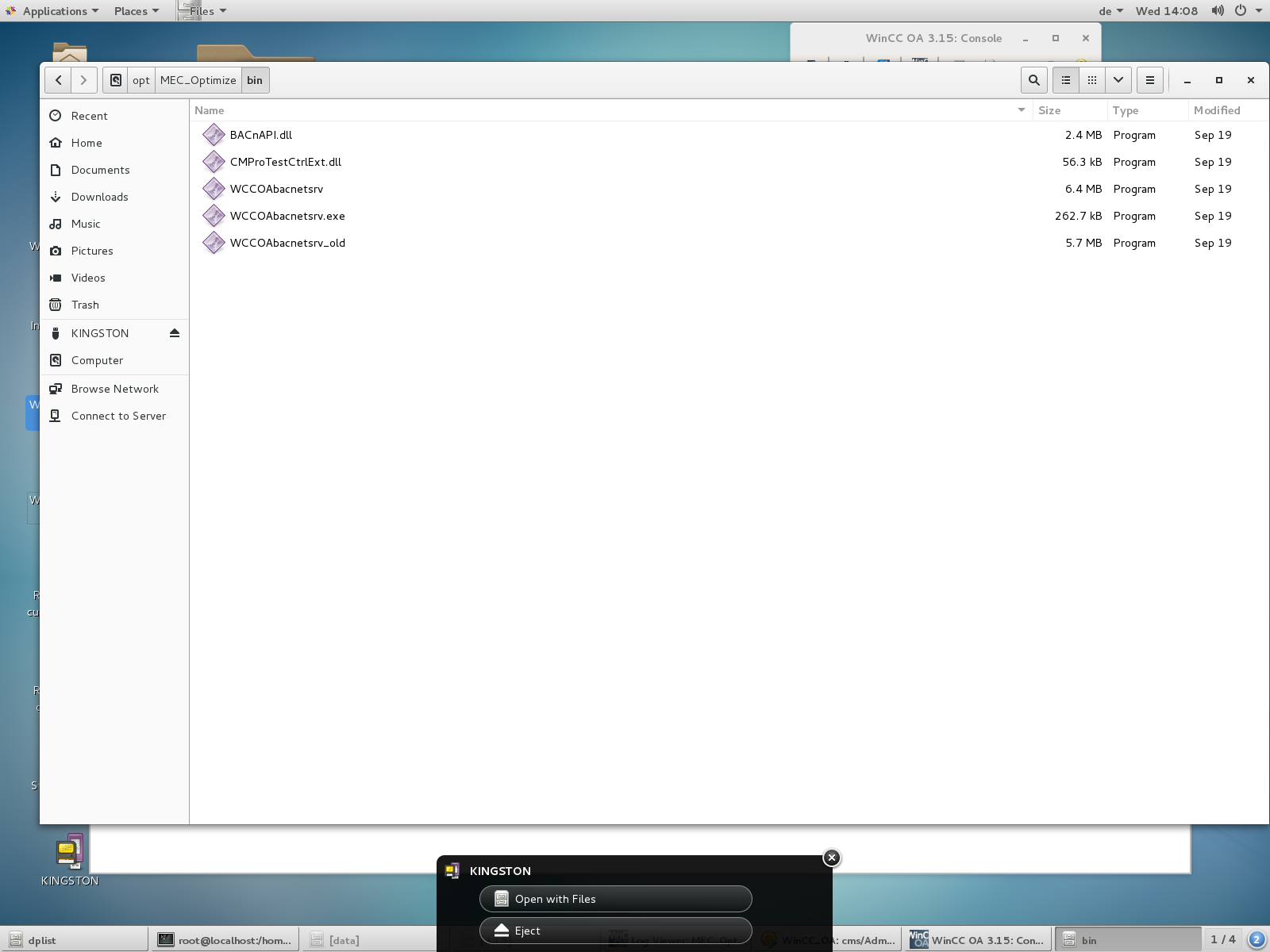Eject KINGSTON drive from sidebar
This screenshot has width=1270, height=952.
(175, 333)
